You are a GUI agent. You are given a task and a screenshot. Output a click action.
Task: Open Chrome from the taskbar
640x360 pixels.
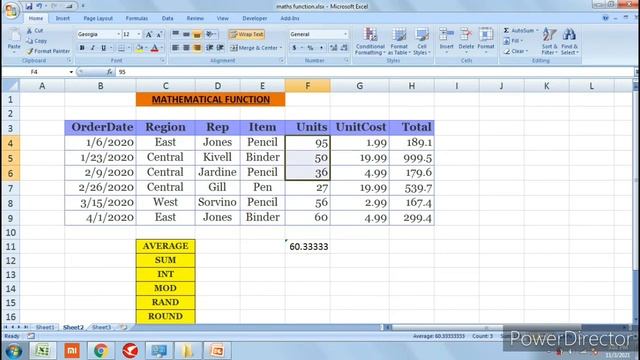(101, 351)
